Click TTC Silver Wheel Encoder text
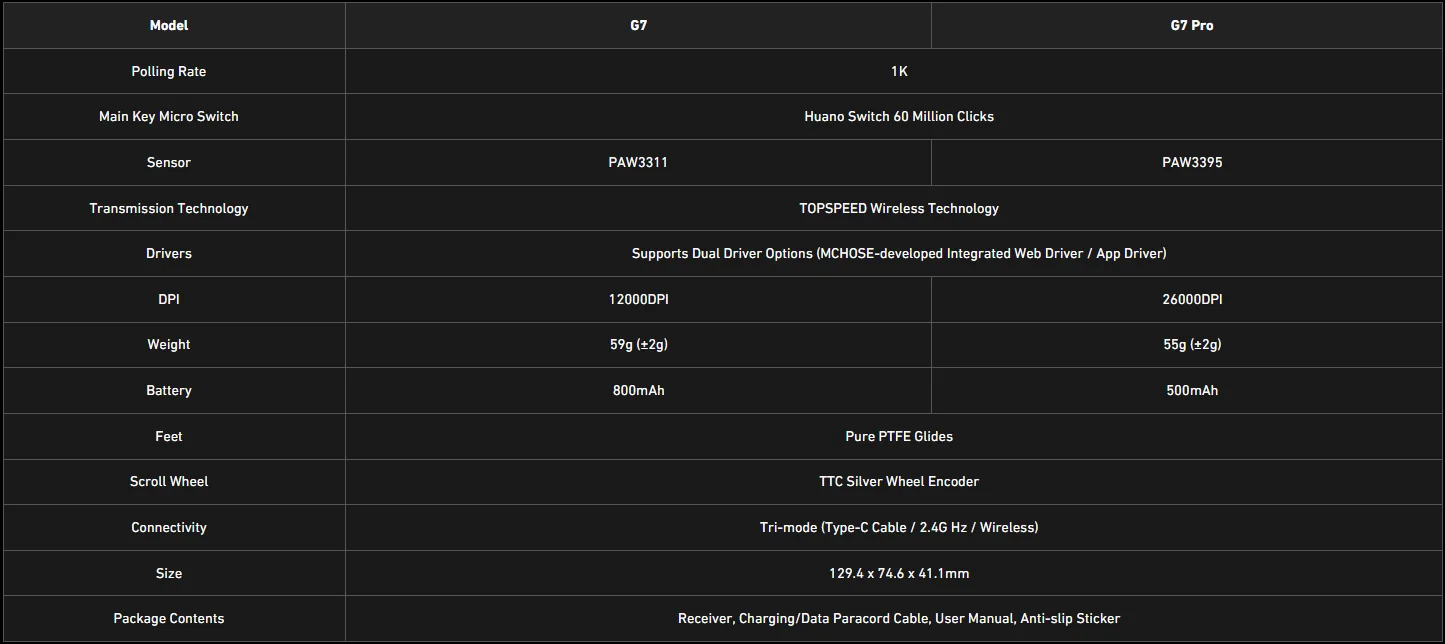Image resolution: width=1445 pixels, height=644 pixels. pyautogui.click(x=898, y=481)
